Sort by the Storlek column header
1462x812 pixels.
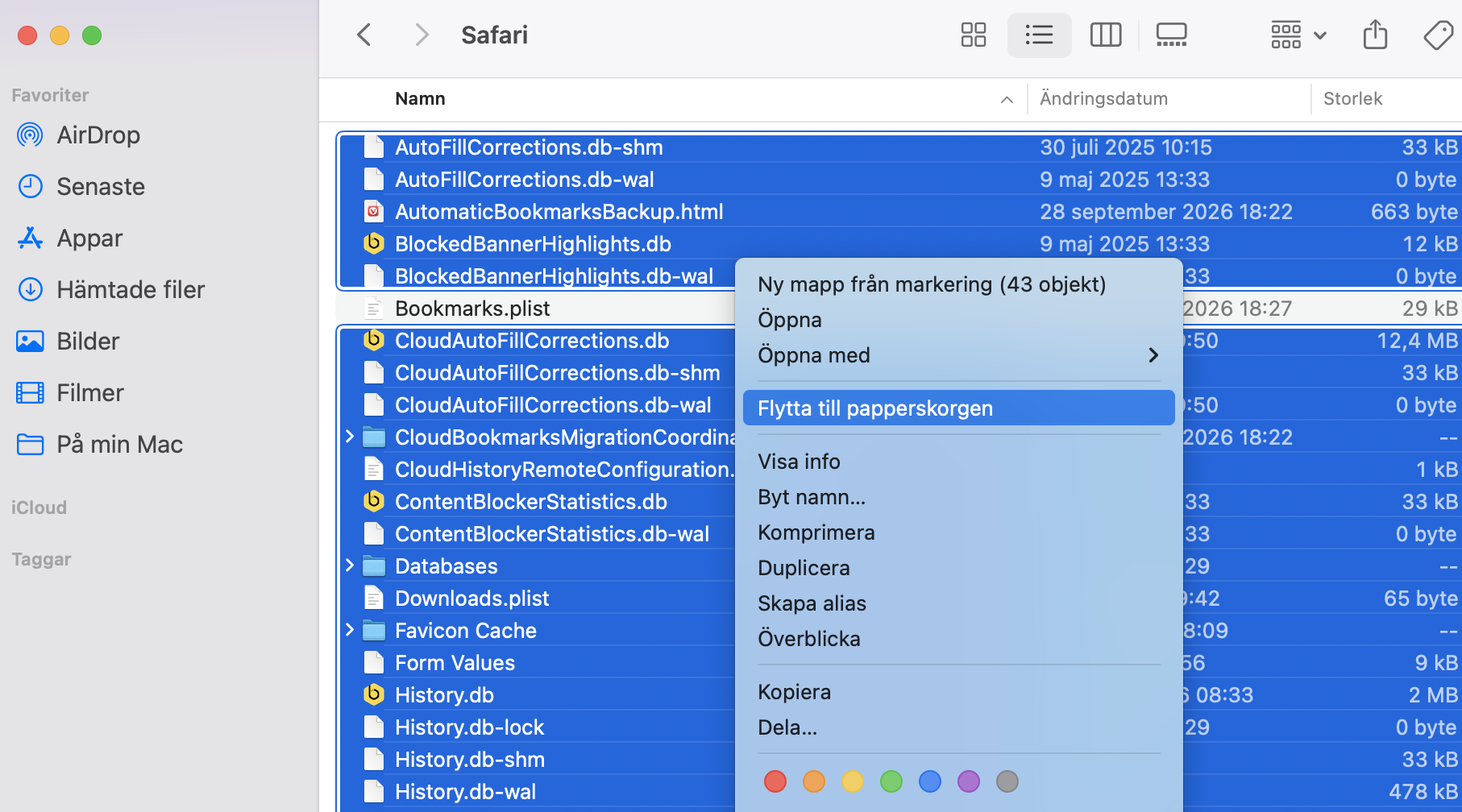(x=1352, y=98)
